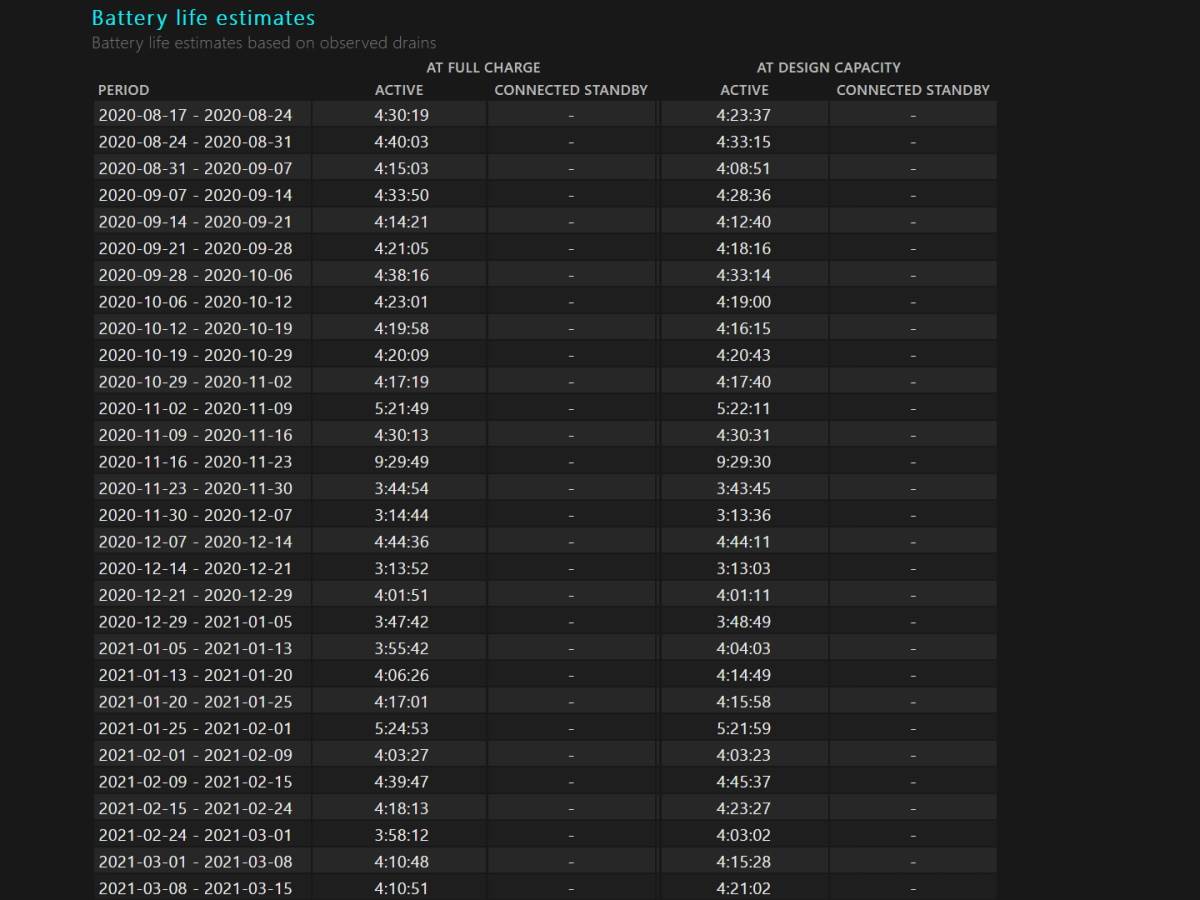Click CONNECTED STANDBY header under AT FULL CHARGE
The width and height of the screenshot is (1200, 900).
571,90
